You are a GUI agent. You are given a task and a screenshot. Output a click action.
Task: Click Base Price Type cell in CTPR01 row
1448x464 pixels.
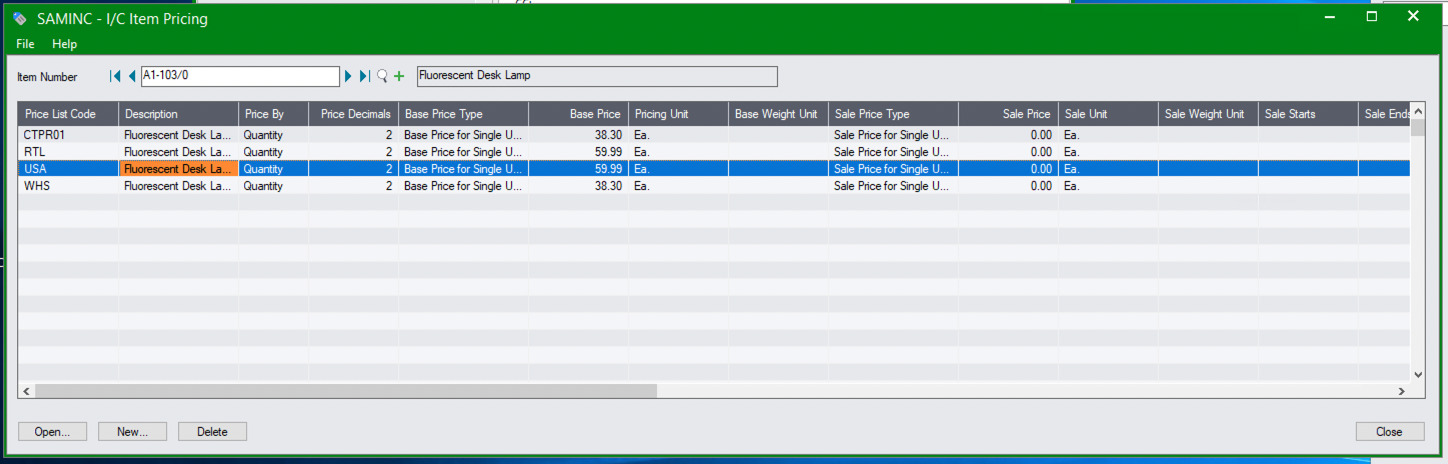(463, 135)
